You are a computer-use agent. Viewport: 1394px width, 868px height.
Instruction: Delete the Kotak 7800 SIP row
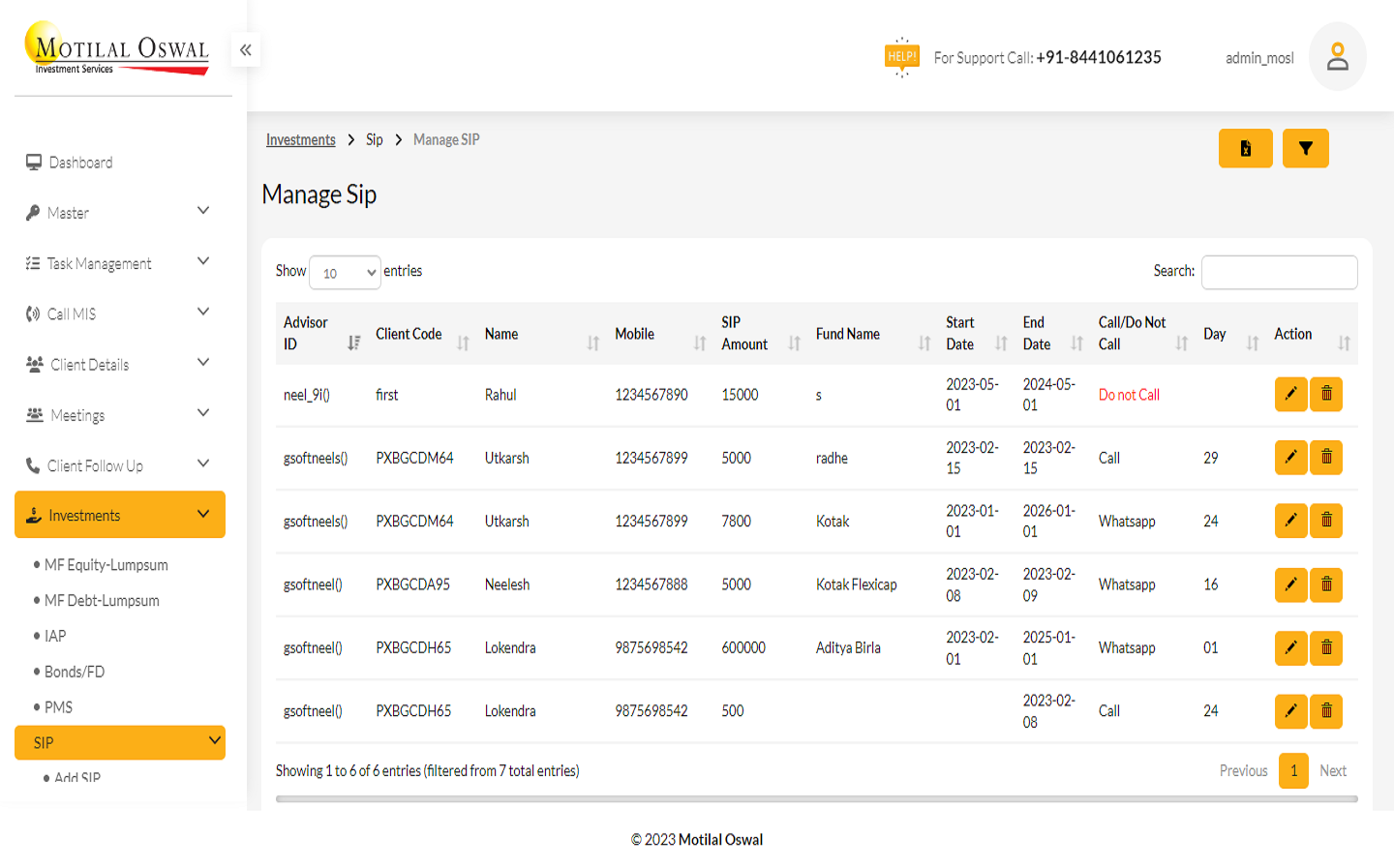[1326, 521]
